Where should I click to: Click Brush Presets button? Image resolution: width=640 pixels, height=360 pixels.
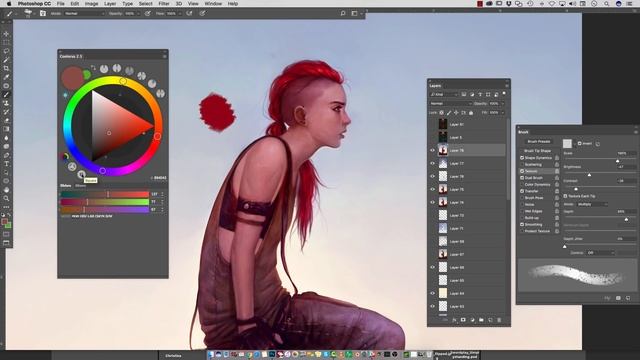click(539, 142)
